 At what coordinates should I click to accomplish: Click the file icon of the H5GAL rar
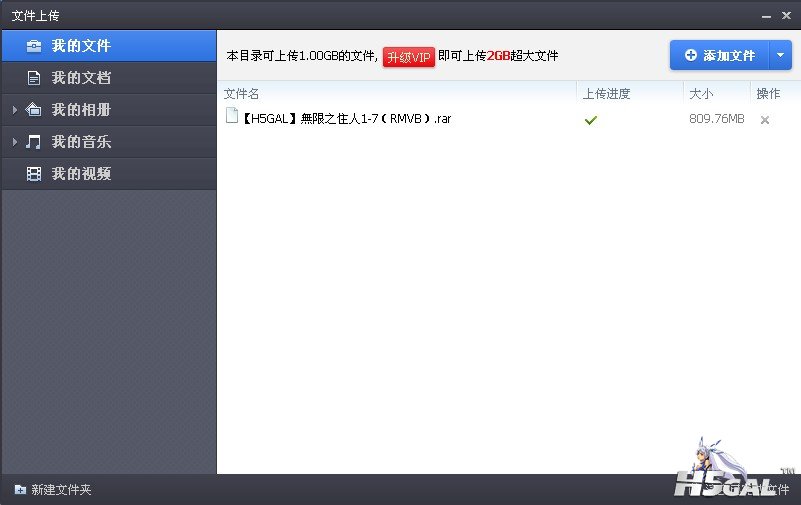coord(232,118)
